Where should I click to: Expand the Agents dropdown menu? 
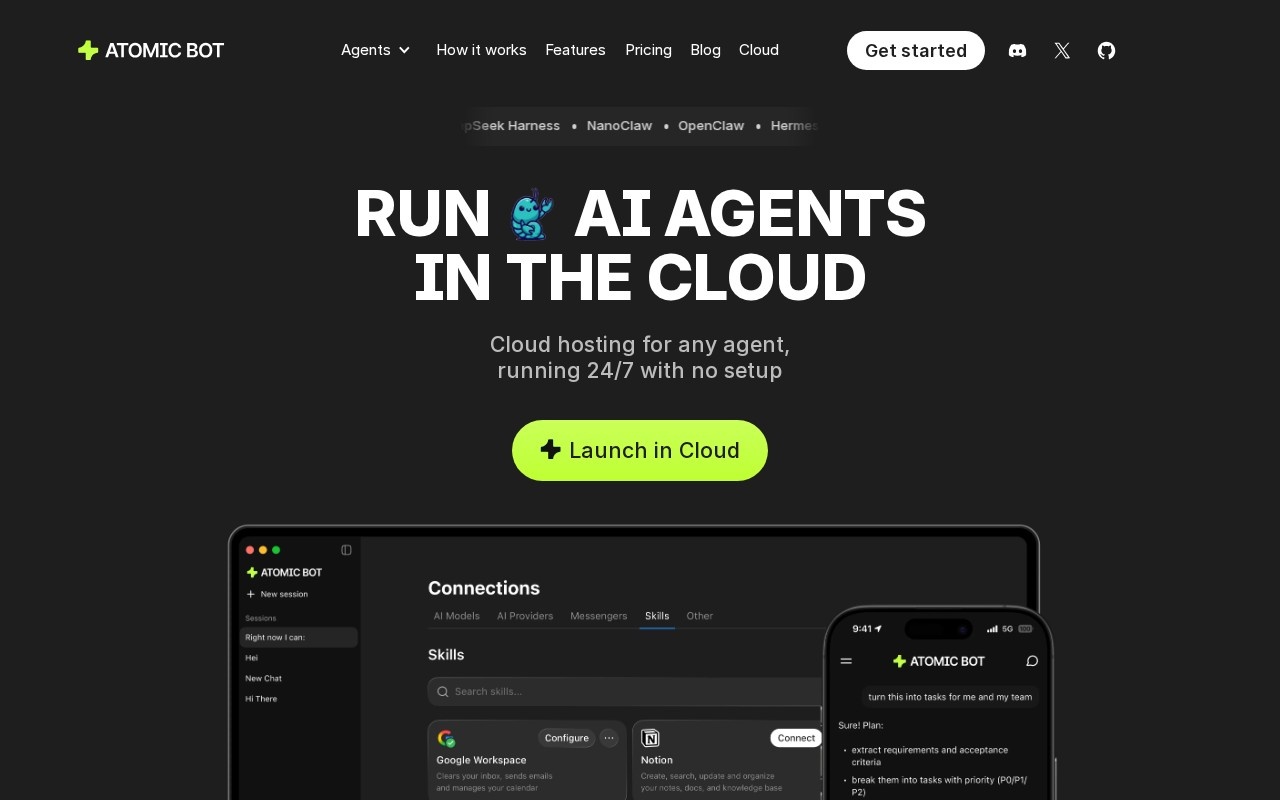click(375, 50)
